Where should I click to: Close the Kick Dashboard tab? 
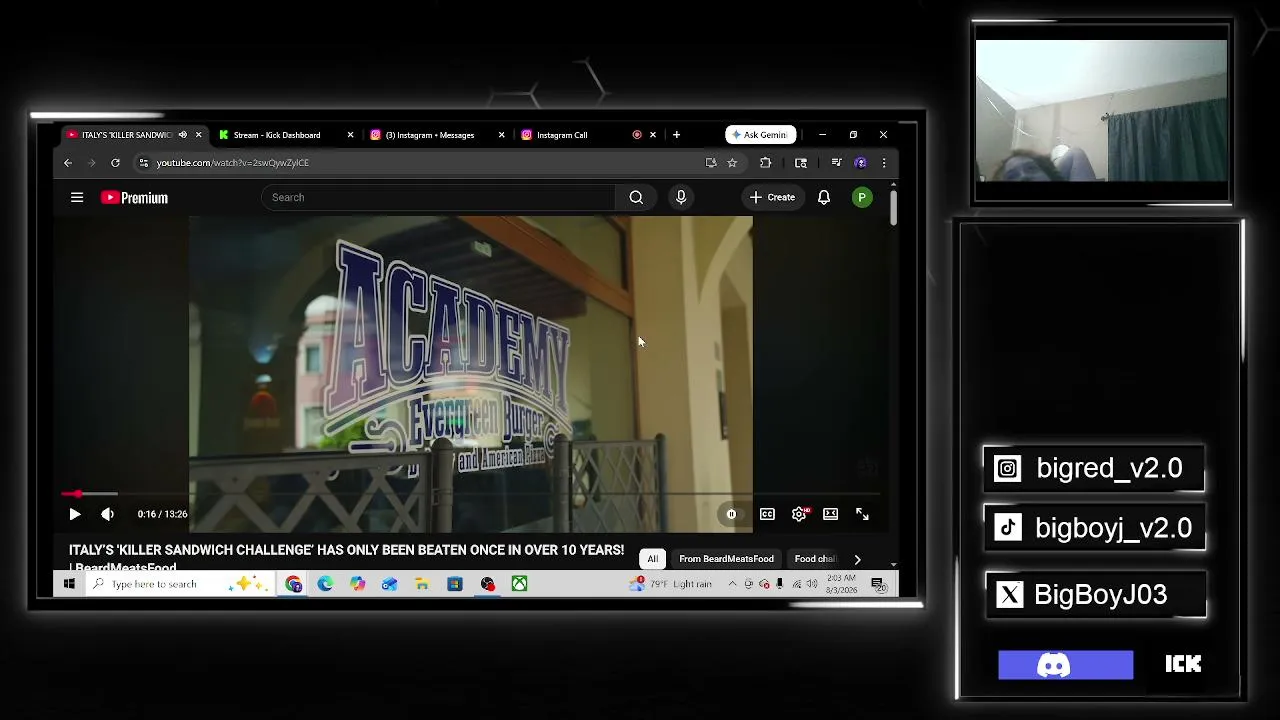click(x=350, y=135)
